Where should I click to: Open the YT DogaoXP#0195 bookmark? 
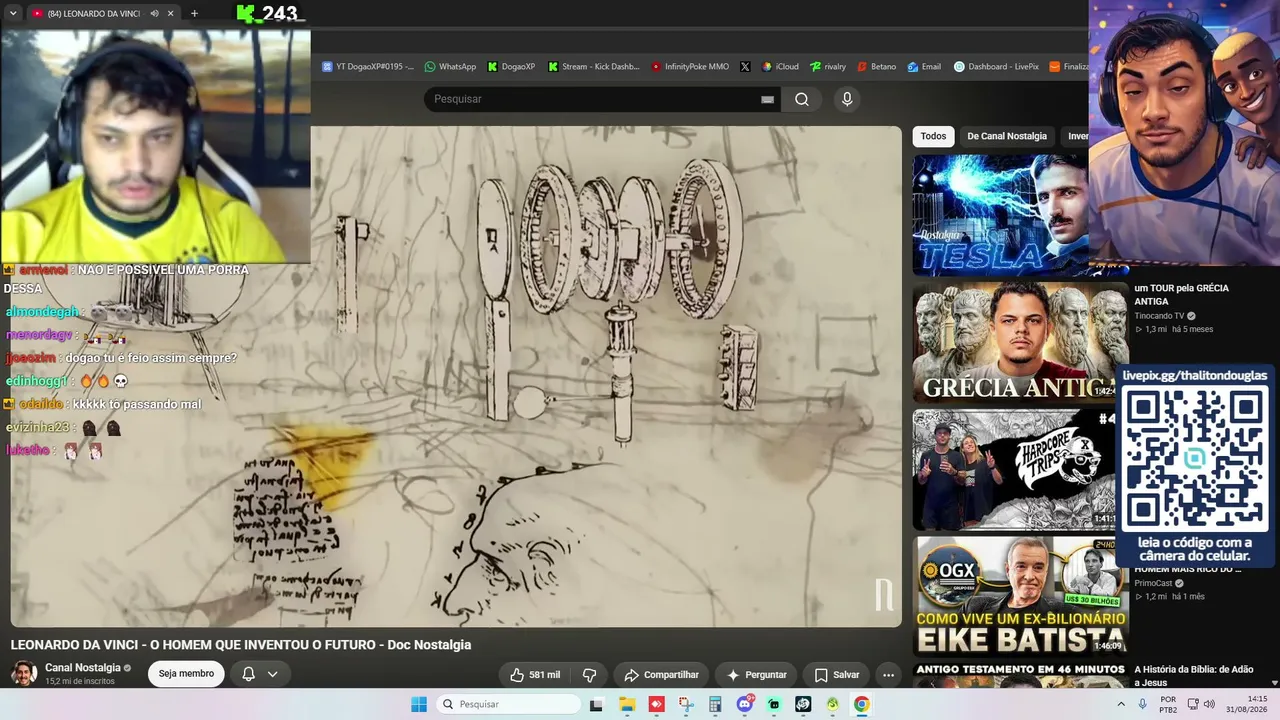click(x=368, y=67)
